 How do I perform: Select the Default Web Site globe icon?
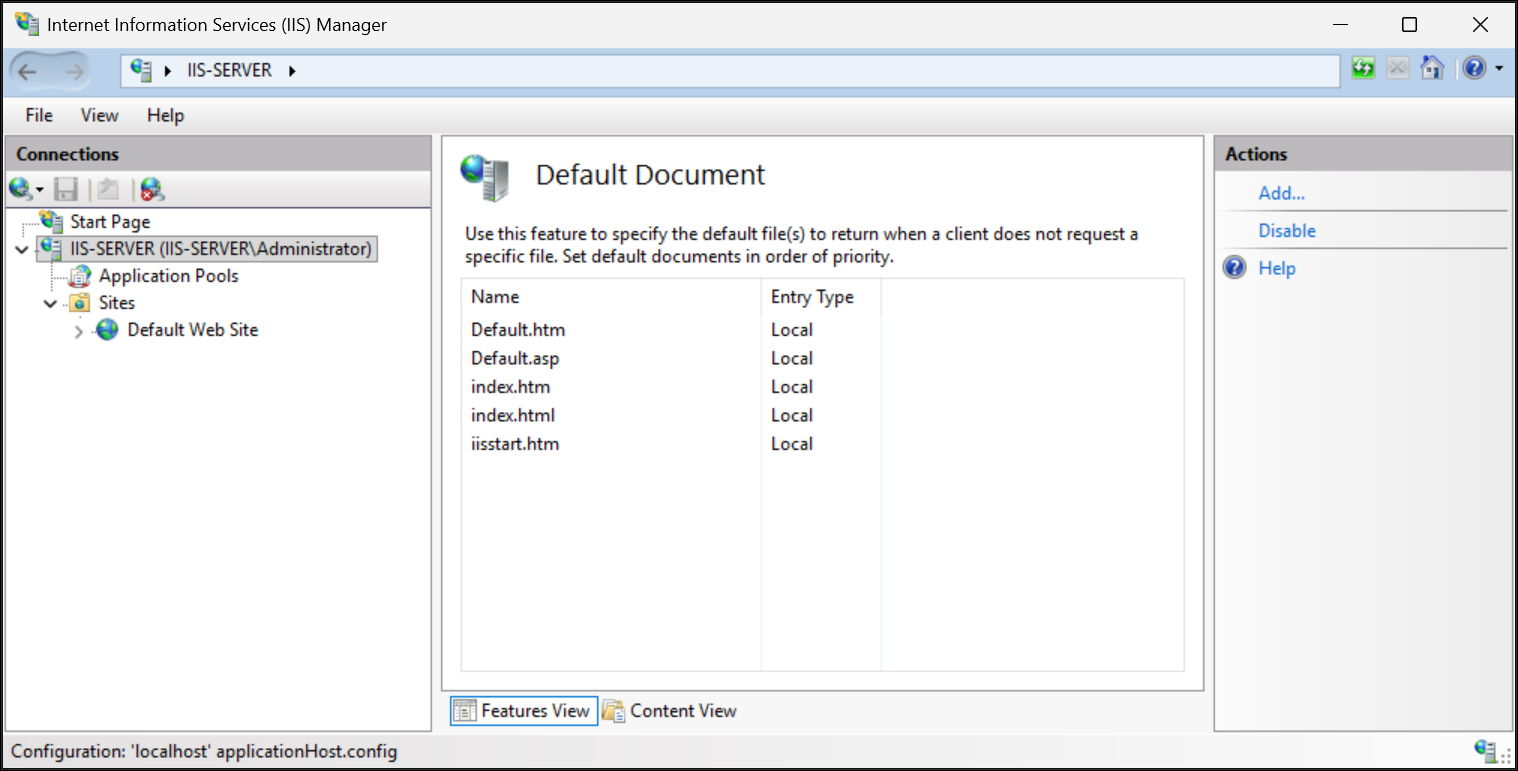pos(108,330)
